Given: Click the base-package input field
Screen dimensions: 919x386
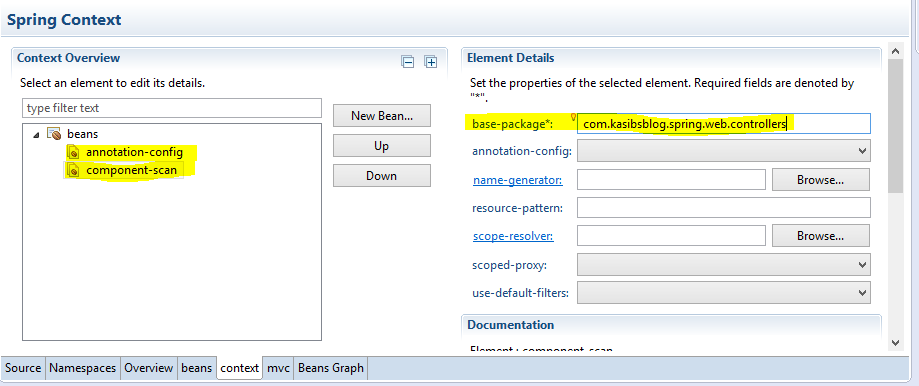Looking at the screenshot, I should click(x=724, y=124).
